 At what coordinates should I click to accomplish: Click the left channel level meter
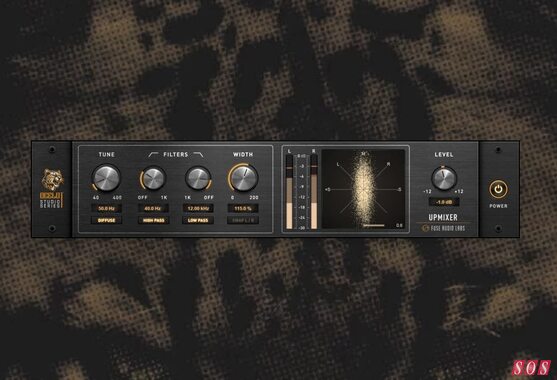click(x=290, y=191)
